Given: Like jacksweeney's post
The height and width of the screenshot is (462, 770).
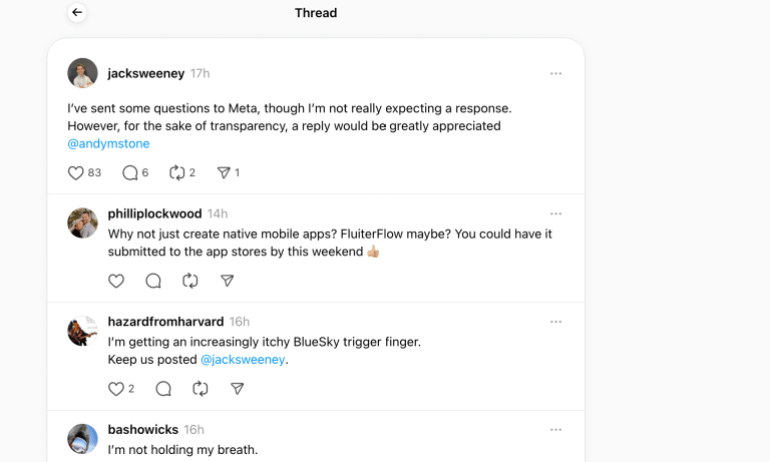Looking at the screenshot, I should tap(76, 173).
